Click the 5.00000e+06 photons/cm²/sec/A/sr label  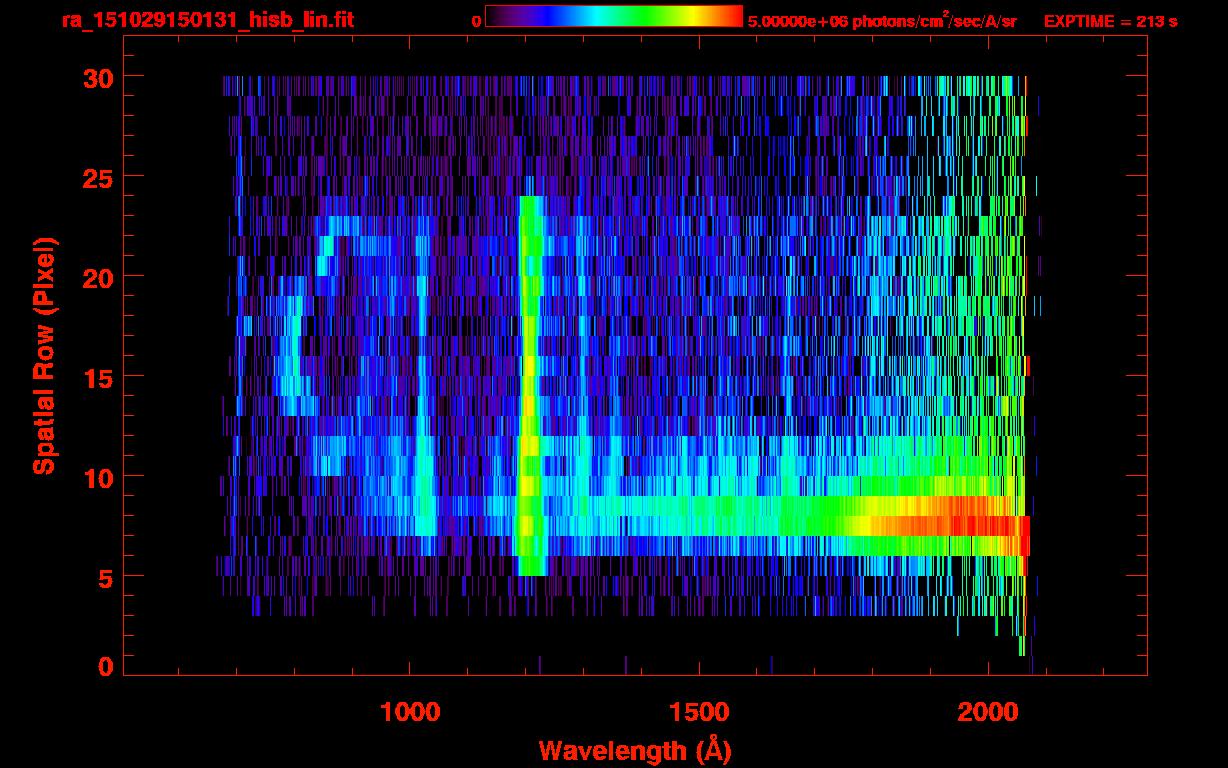882,20
